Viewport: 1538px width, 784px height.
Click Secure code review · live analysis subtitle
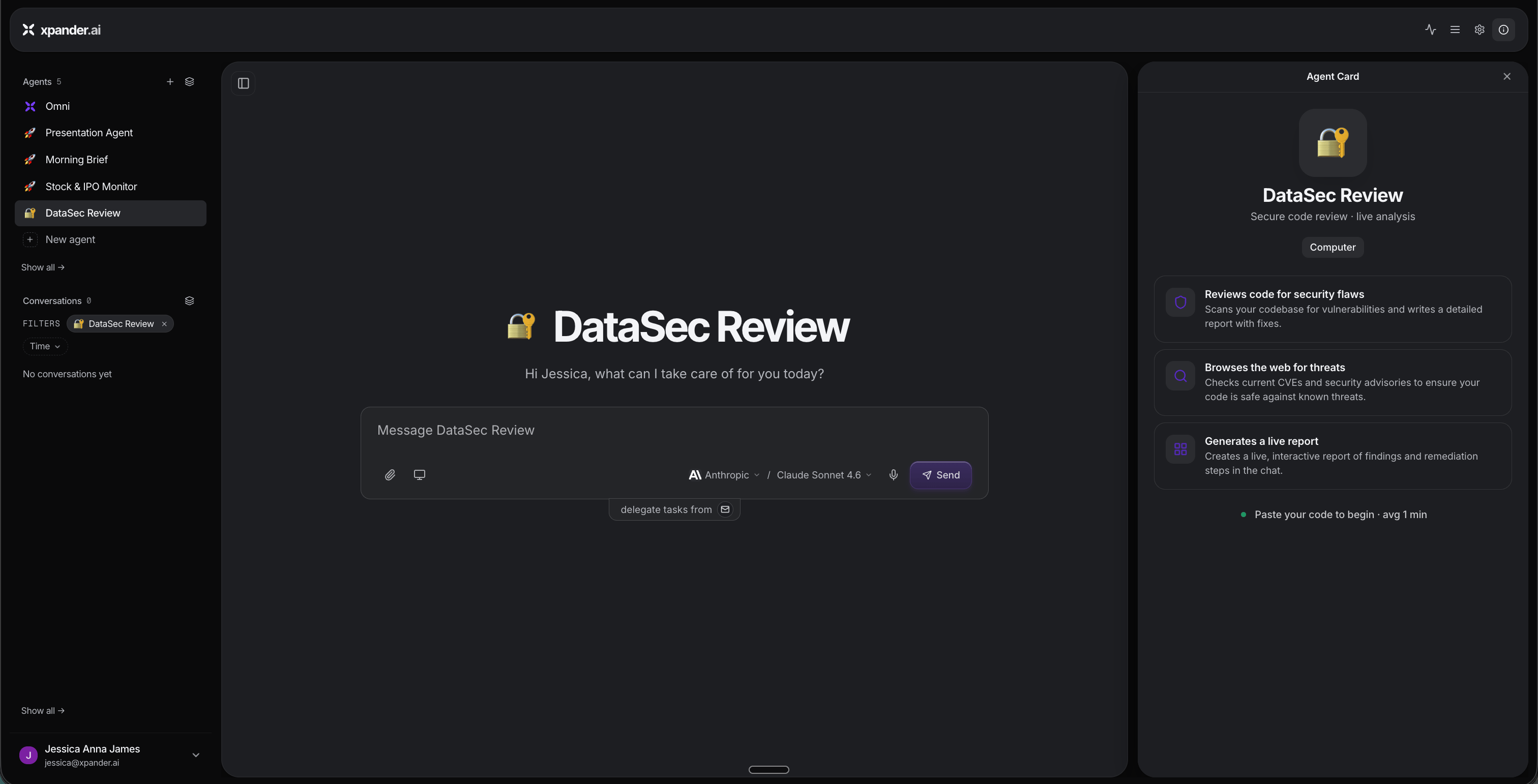1333,217
